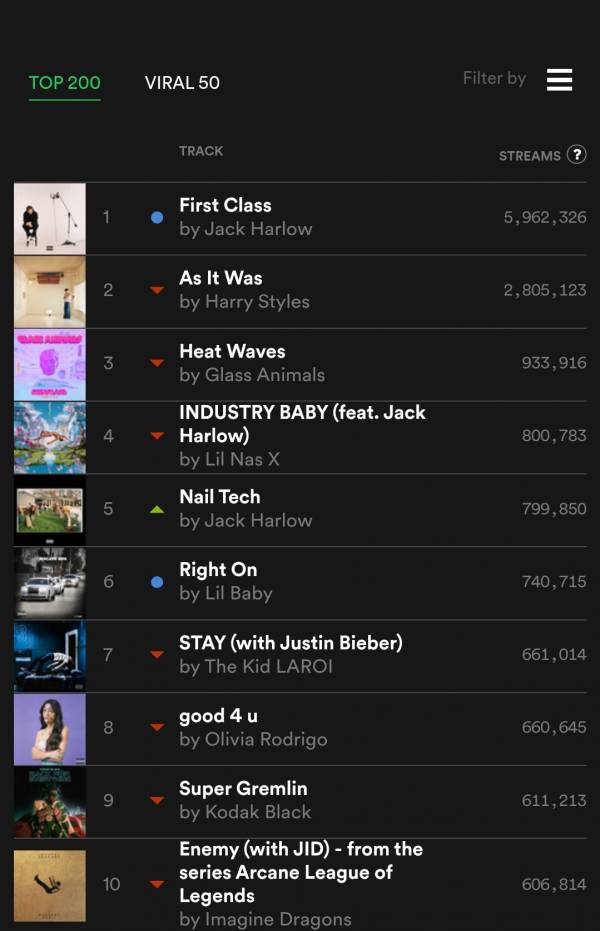600x931 pixels.
Task: Click the green up arrow beside Nail Tech
Action: [157, 509]
